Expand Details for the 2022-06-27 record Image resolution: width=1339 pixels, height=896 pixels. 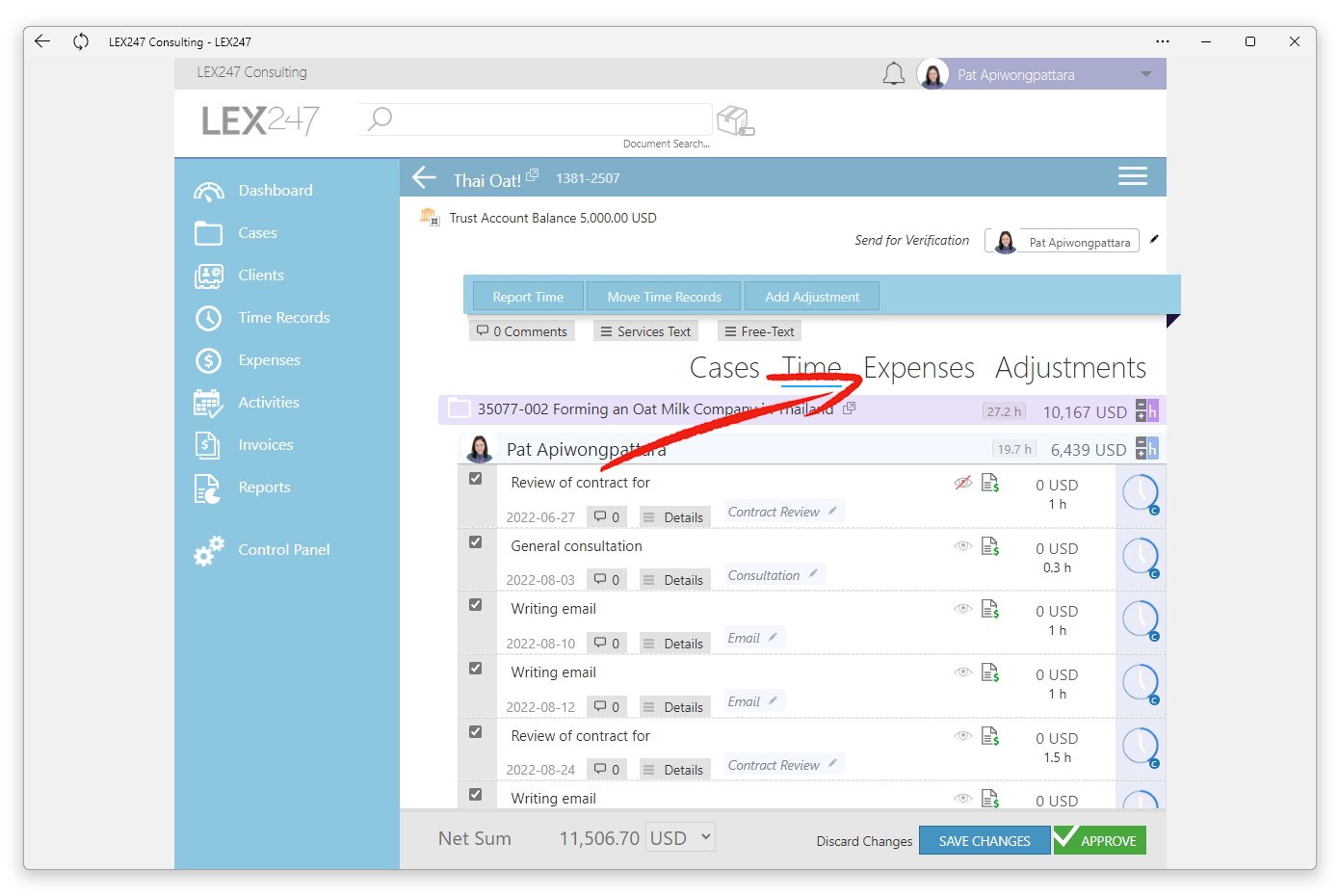pyautogui.click(x=674, y=516)
